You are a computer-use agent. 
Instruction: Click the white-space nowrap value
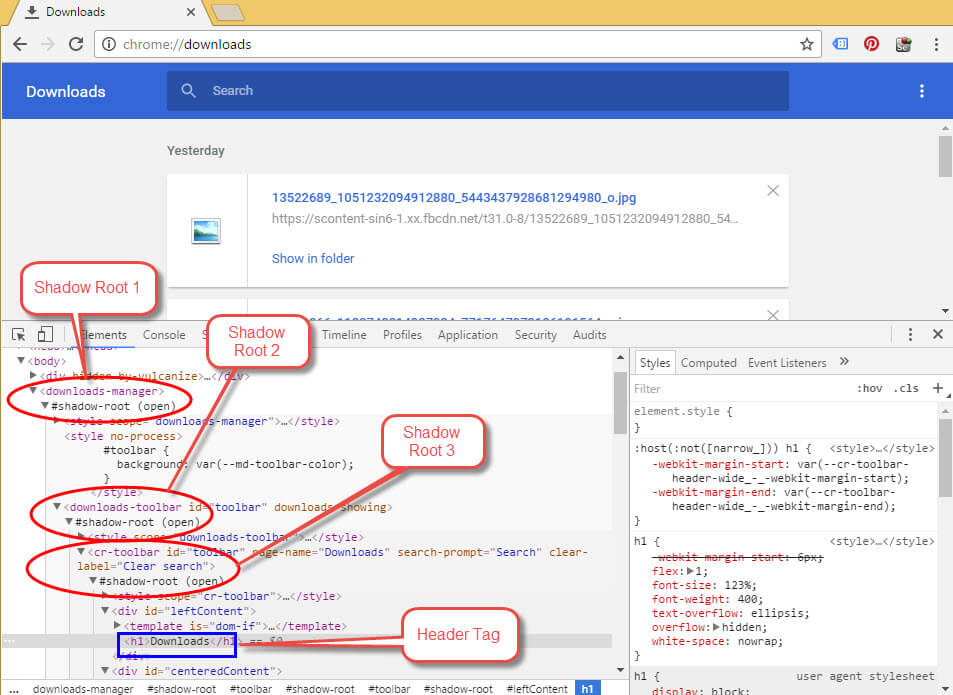(x=759, y=641)
